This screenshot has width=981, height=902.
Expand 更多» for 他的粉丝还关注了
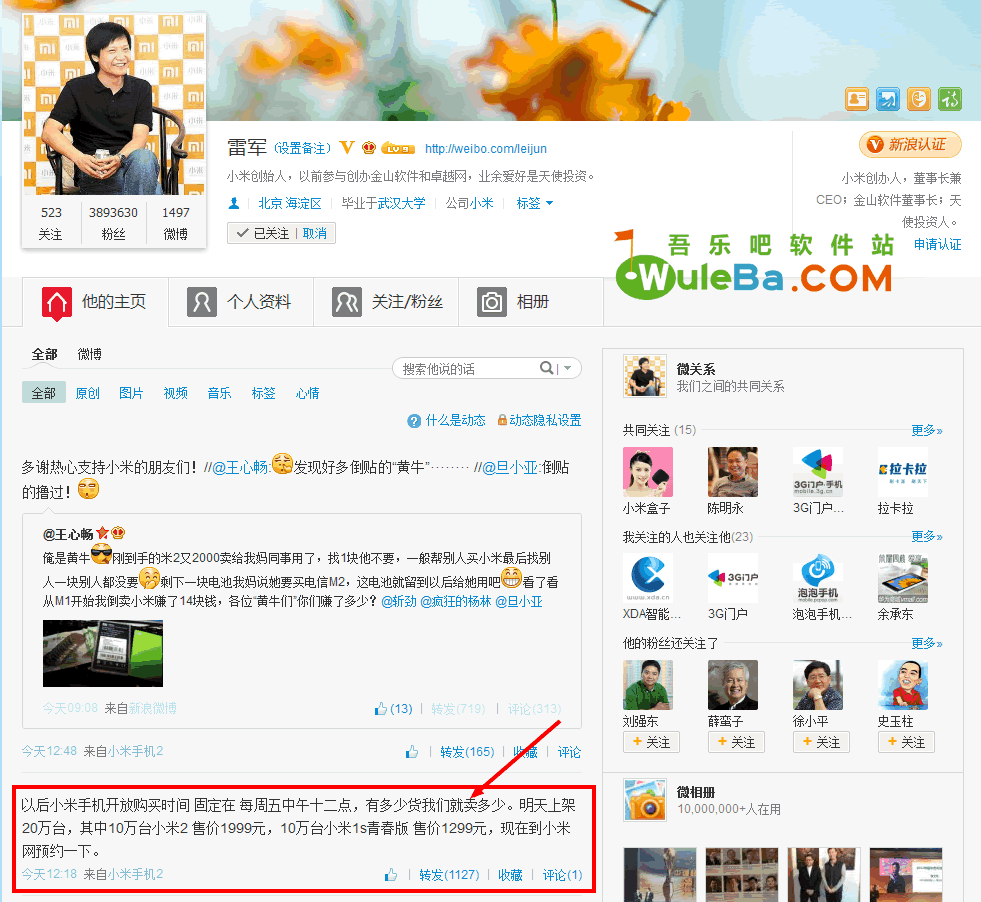tap(927, 644)
